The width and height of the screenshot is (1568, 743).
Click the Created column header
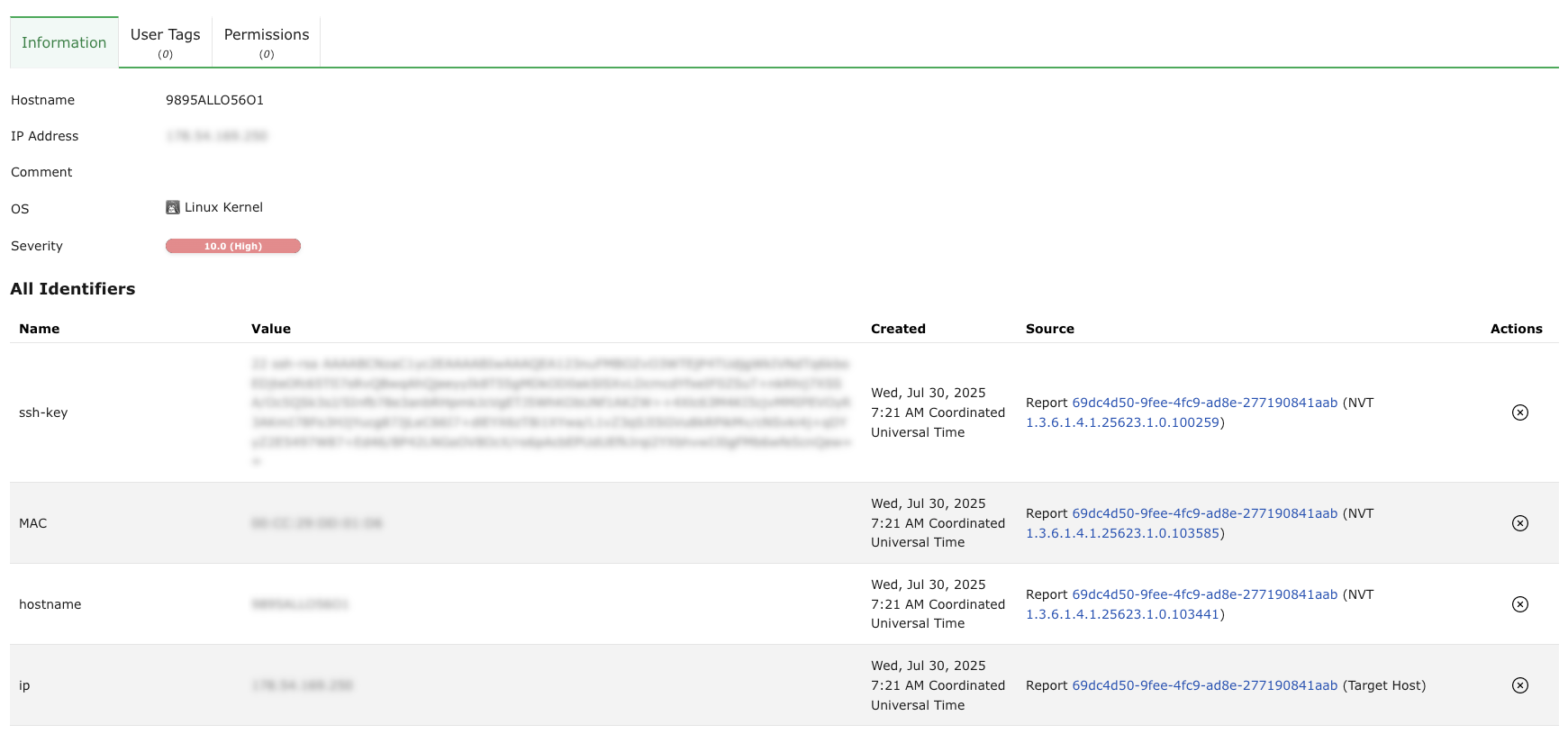[x=898, y=329]
